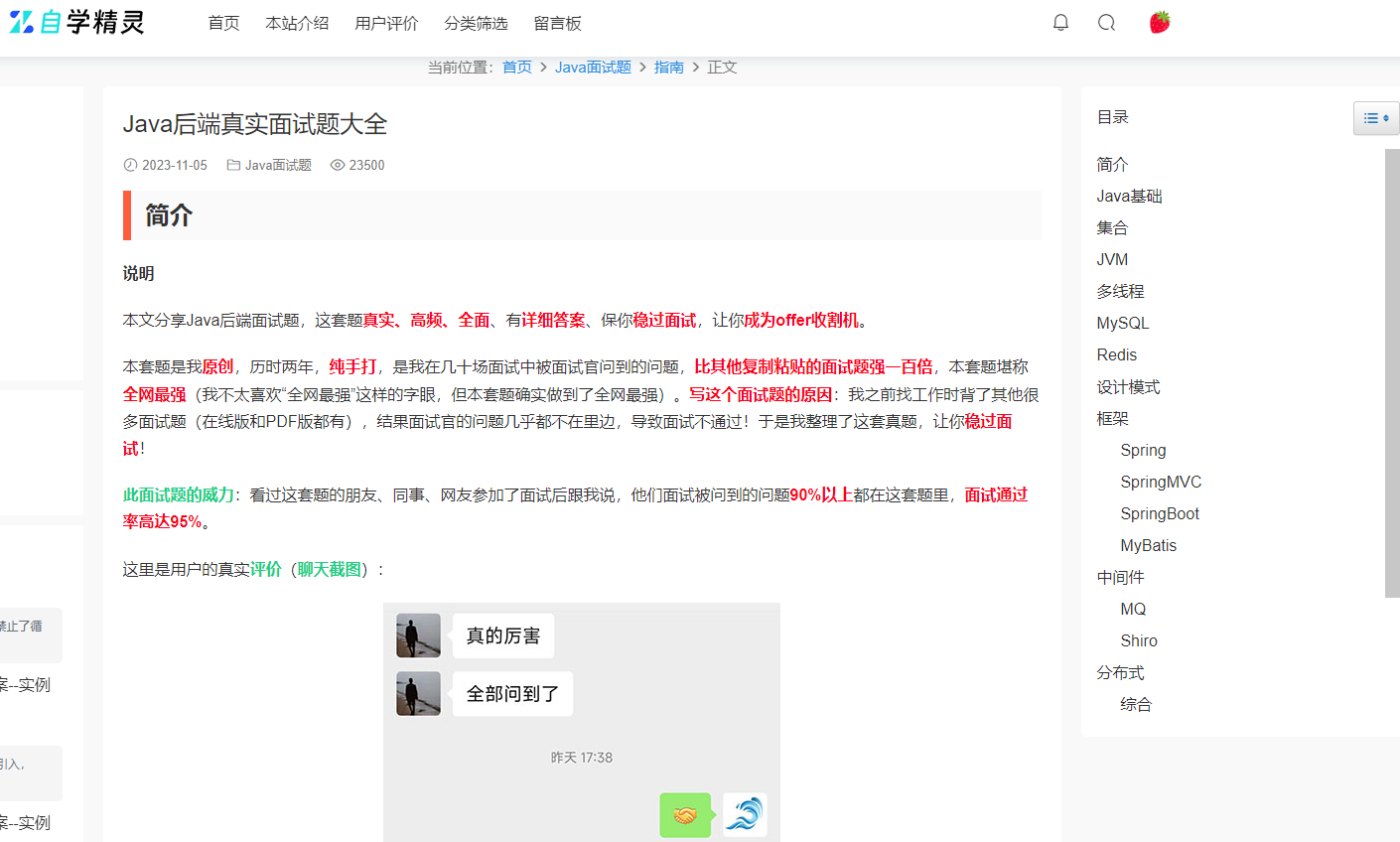The width and height of the screenshot is (1400, 842).
Task: Click the chat screenshot image in the article
Action: click(582, 722)
